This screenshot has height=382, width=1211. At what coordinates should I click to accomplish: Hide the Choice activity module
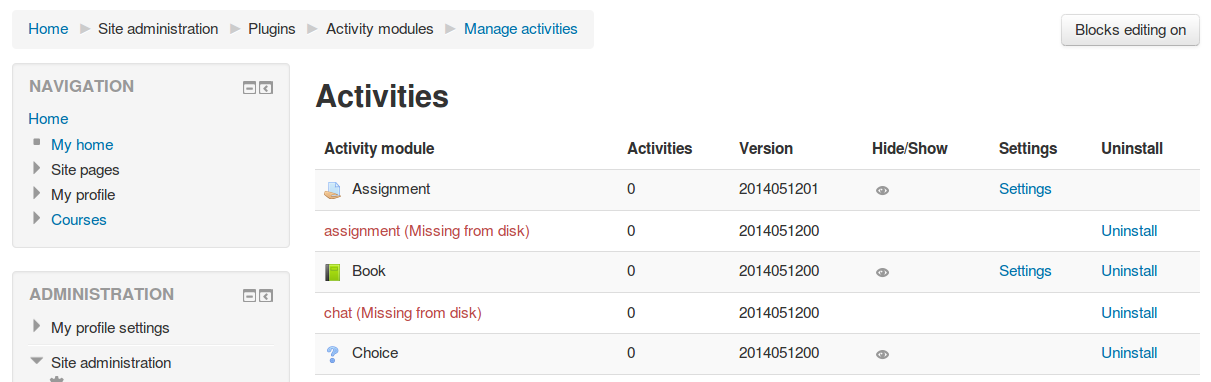click(x=882, y=354)
